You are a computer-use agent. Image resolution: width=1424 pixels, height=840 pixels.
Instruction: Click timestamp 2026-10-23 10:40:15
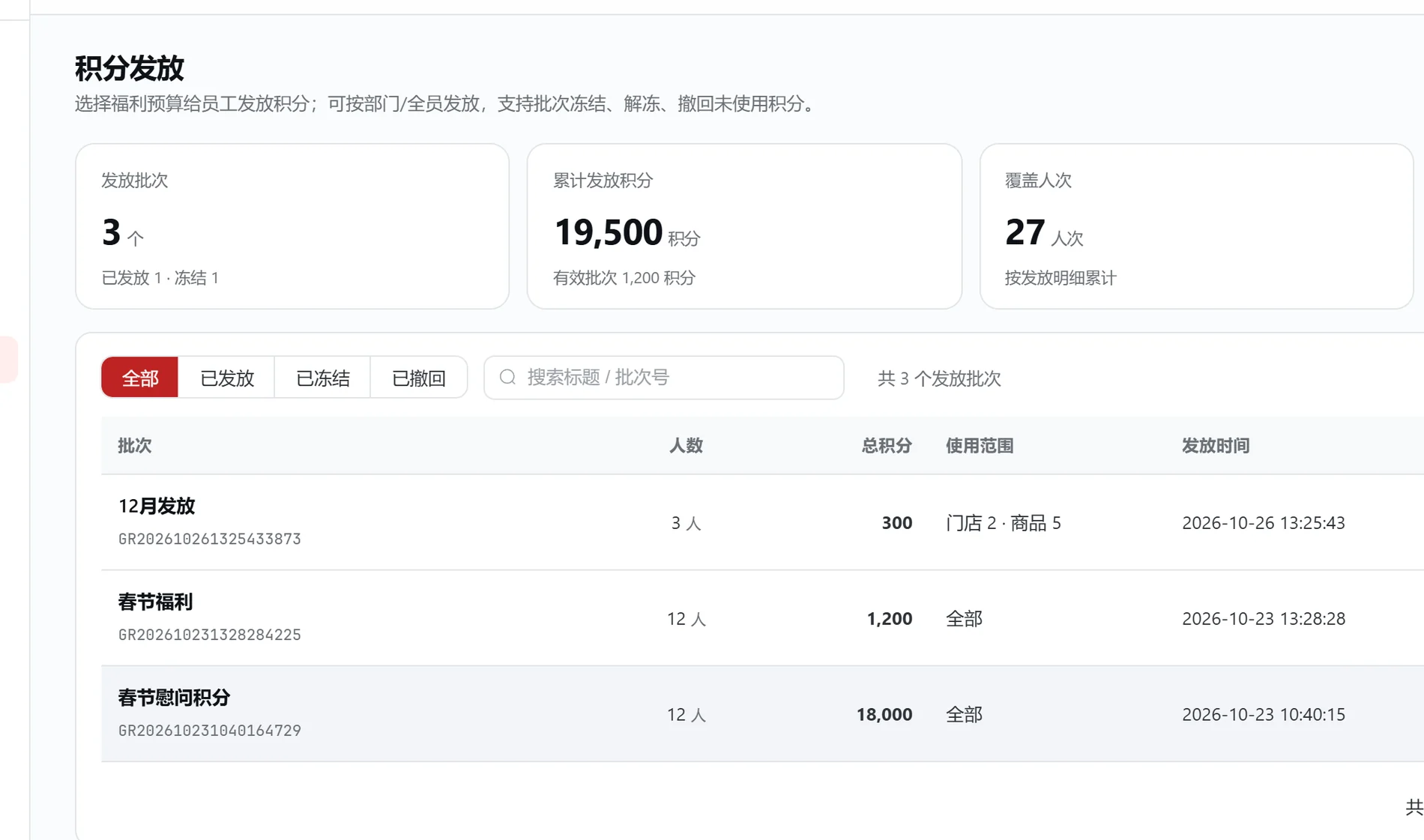point(1264,715)
